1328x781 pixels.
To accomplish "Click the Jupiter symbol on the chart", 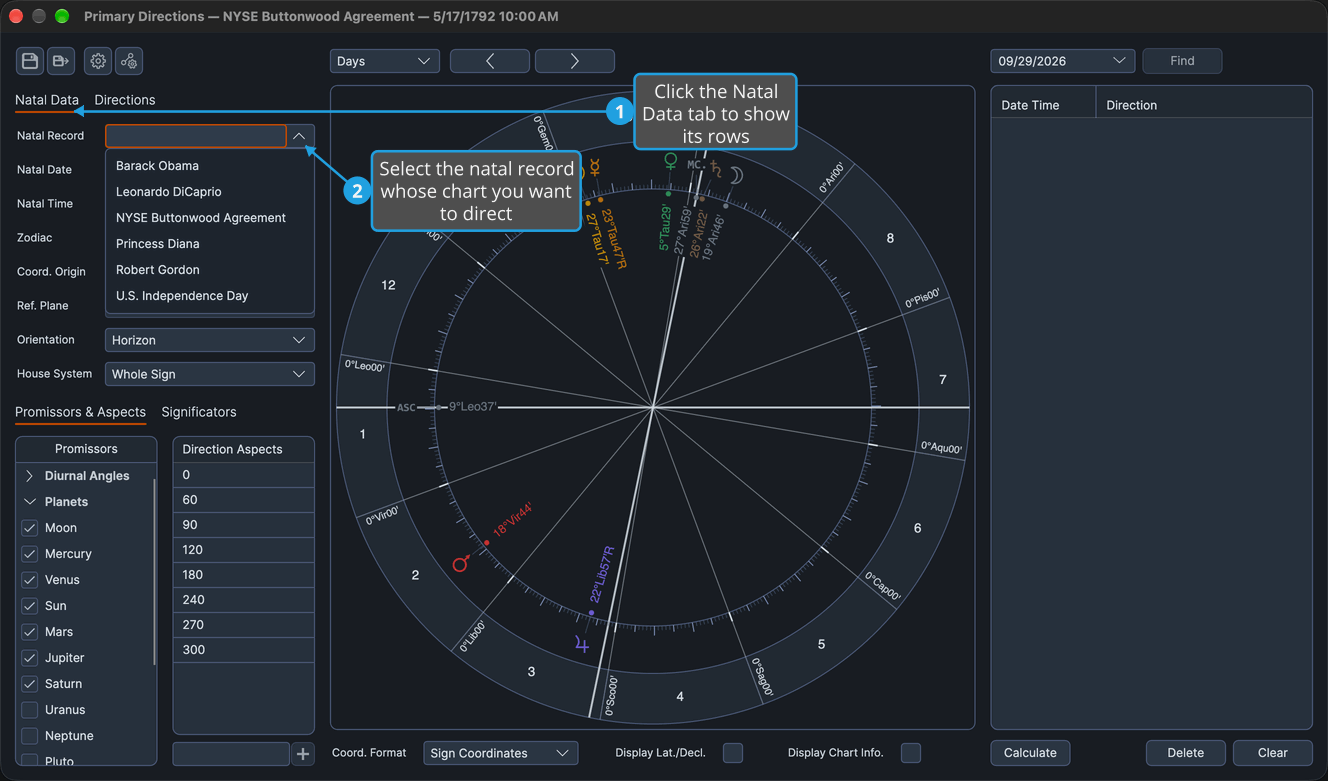I will pyautogui.click(x=582, y=645).
